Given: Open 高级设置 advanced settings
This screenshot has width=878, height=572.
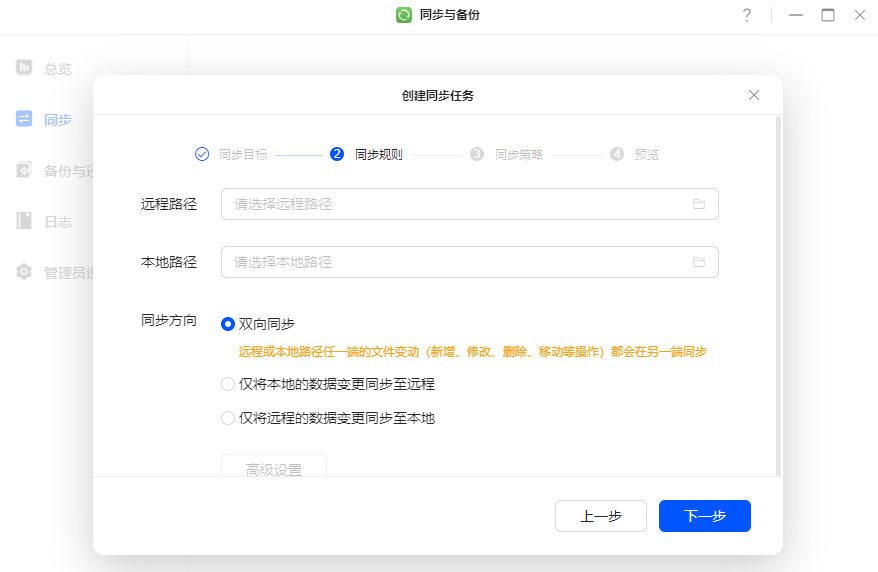Looking at the screenshot, I should coord(274,467).
